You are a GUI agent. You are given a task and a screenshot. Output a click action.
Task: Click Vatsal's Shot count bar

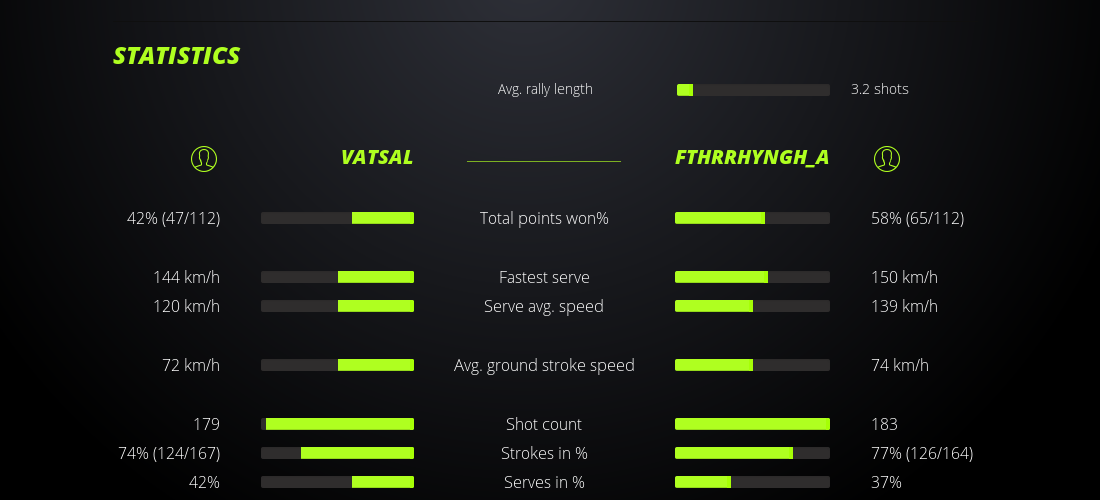[337, 424]
